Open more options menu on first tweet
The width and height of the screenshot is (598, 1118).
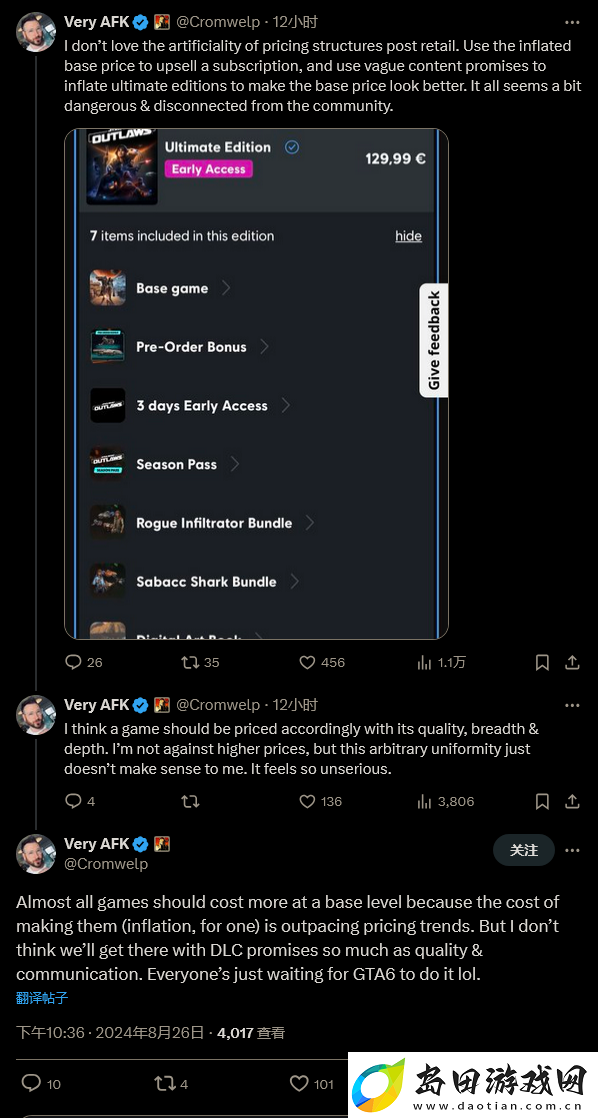click(x=572, y=22)
